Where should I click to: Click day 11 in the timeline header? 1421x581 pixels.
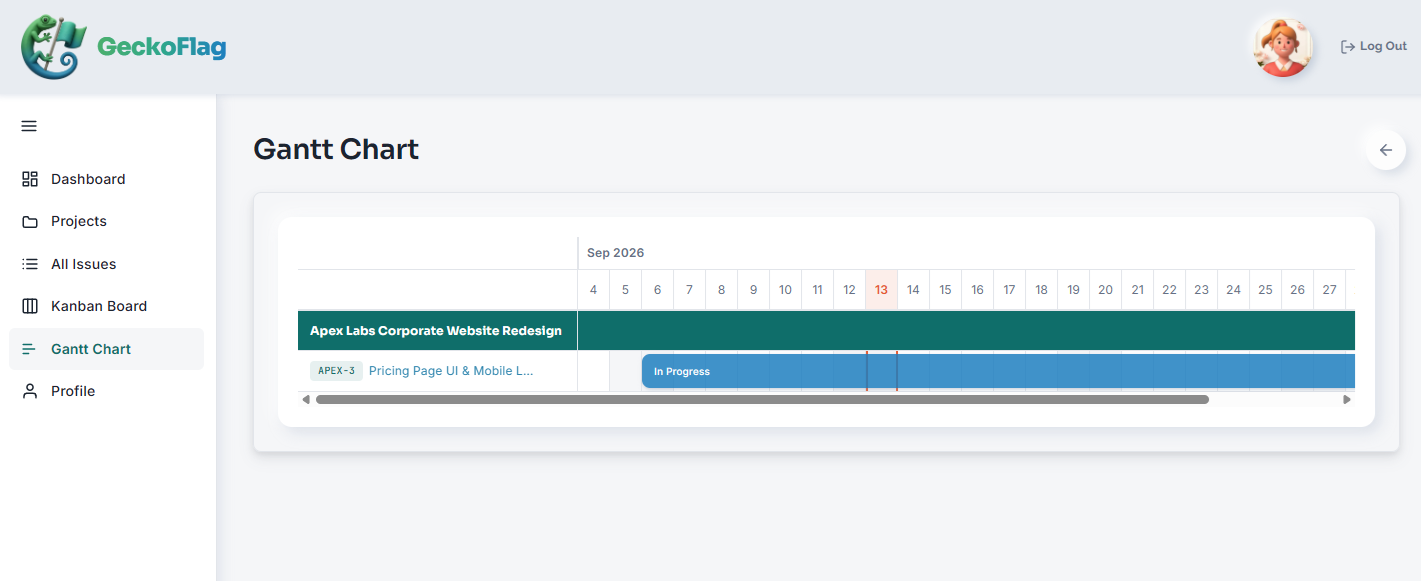[817, 290]
